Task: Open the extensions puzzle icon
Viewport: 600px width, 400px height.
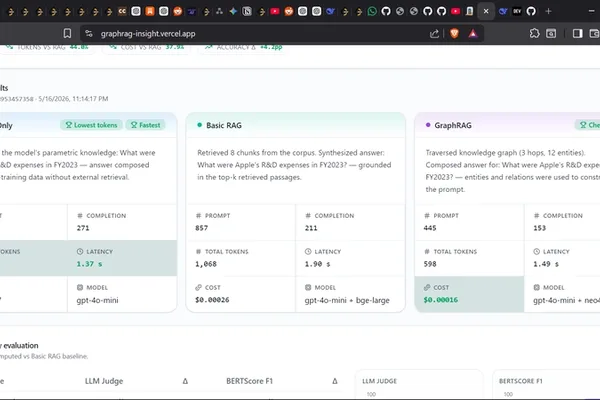Action: point(534,34)
